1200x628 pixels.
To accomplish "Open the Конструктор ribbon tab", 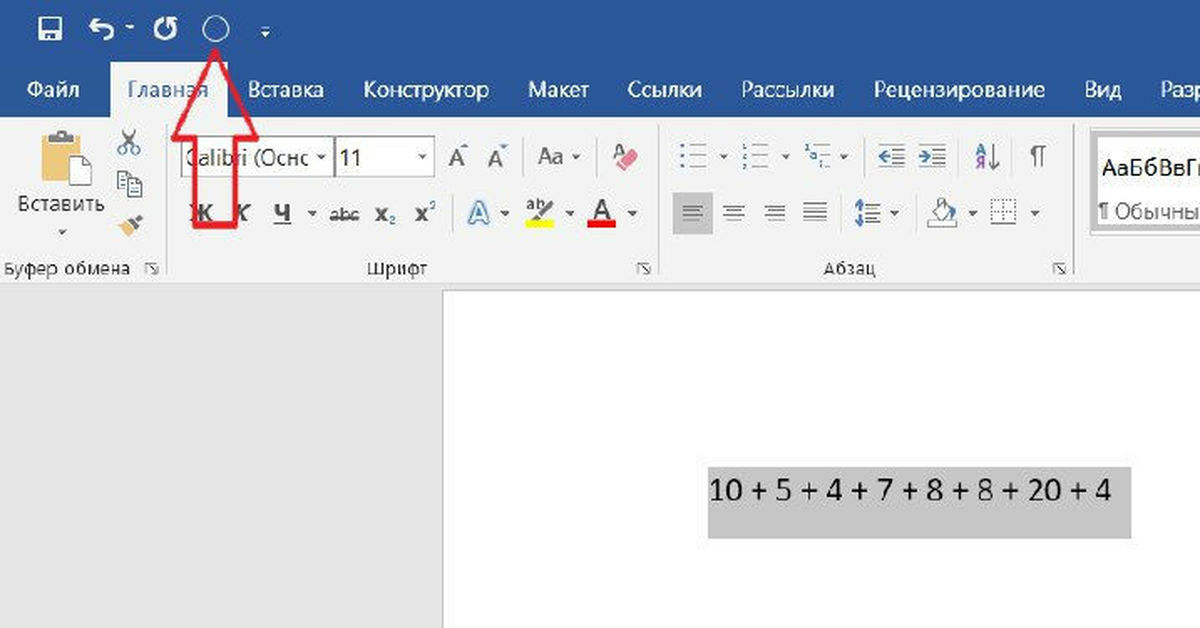I will (426, 90).
